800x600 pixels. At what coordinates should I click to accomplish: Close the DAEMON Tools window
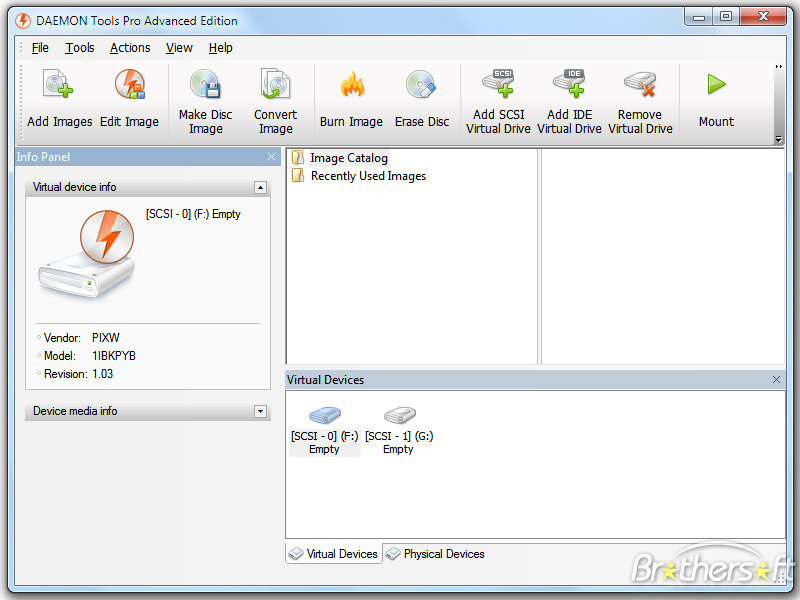point(763,17)
